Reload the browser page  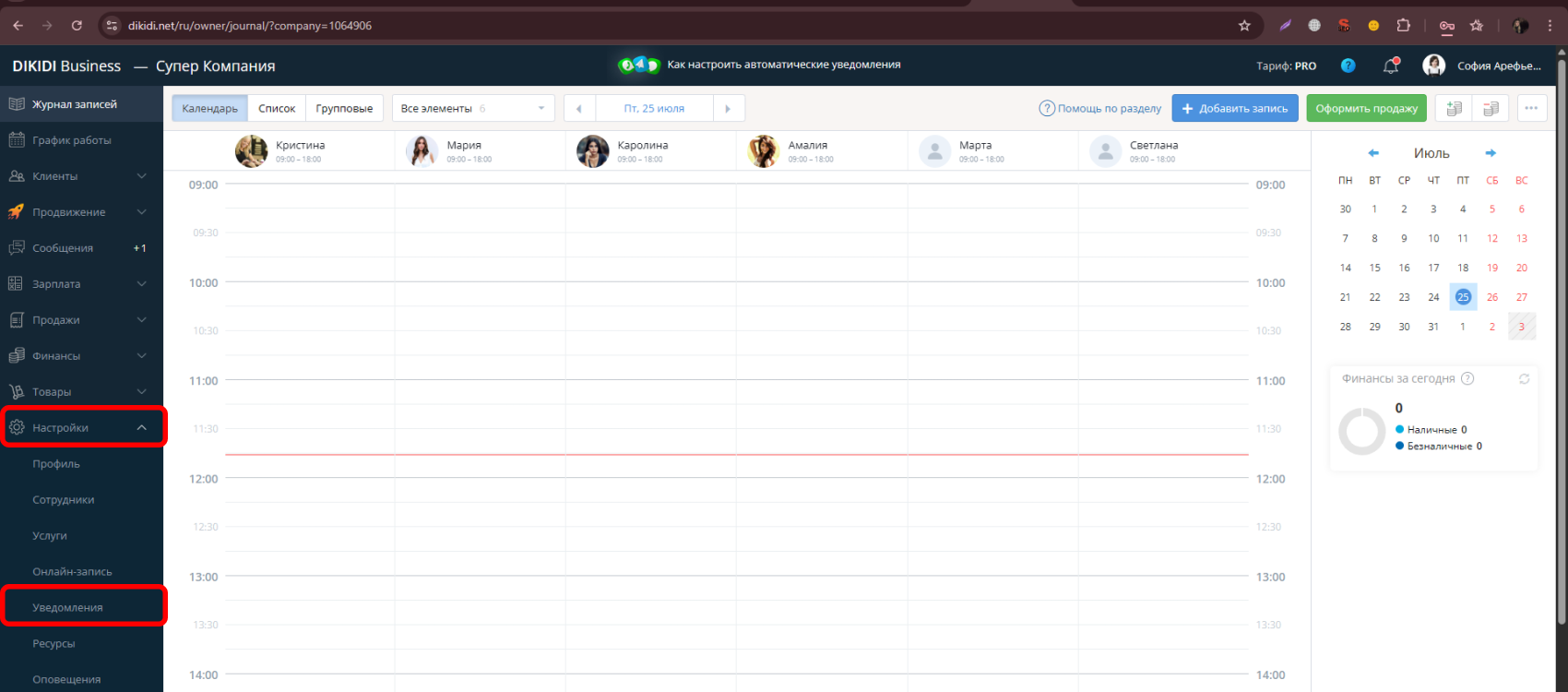click(x=77, y=26)
